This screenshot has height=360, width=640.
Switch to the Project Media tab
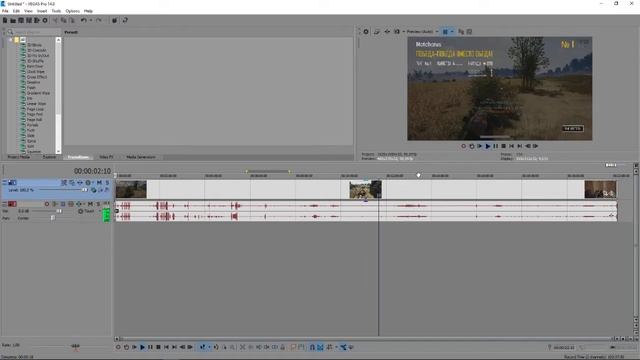click(x=19, y=157)
